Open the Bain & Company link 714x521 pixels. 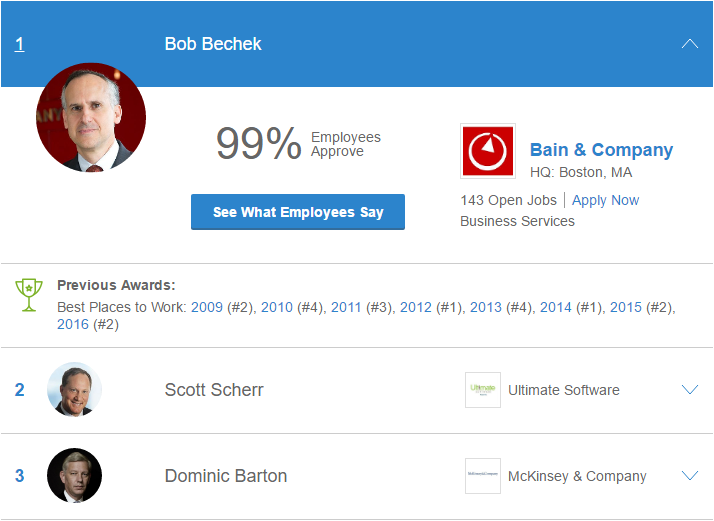pyautogui.click(x=601, y=150)
